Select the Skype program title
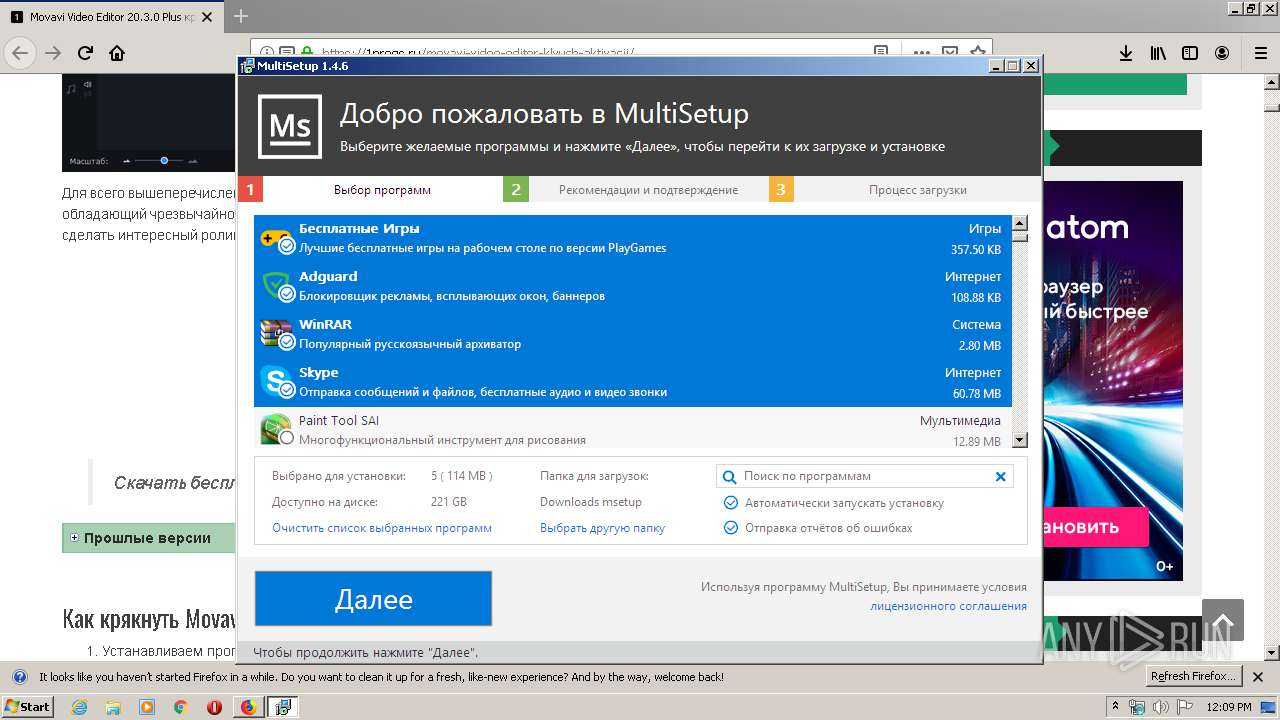Image resolution: width=1280 pixels, height=720 pixels. pos(319,373)
